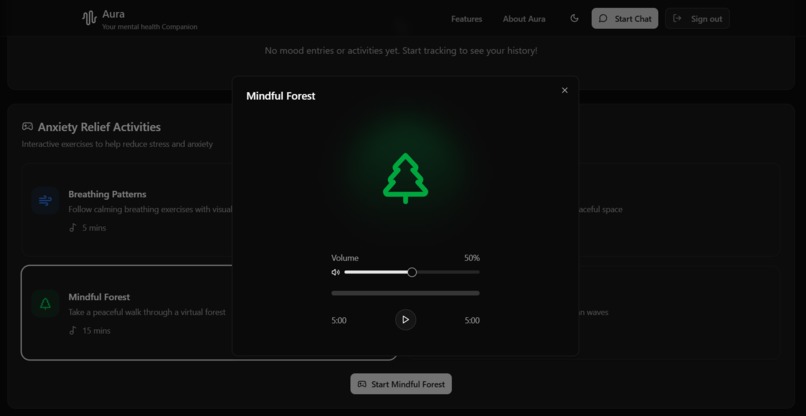Click the 50% volume value

[472, 258]
